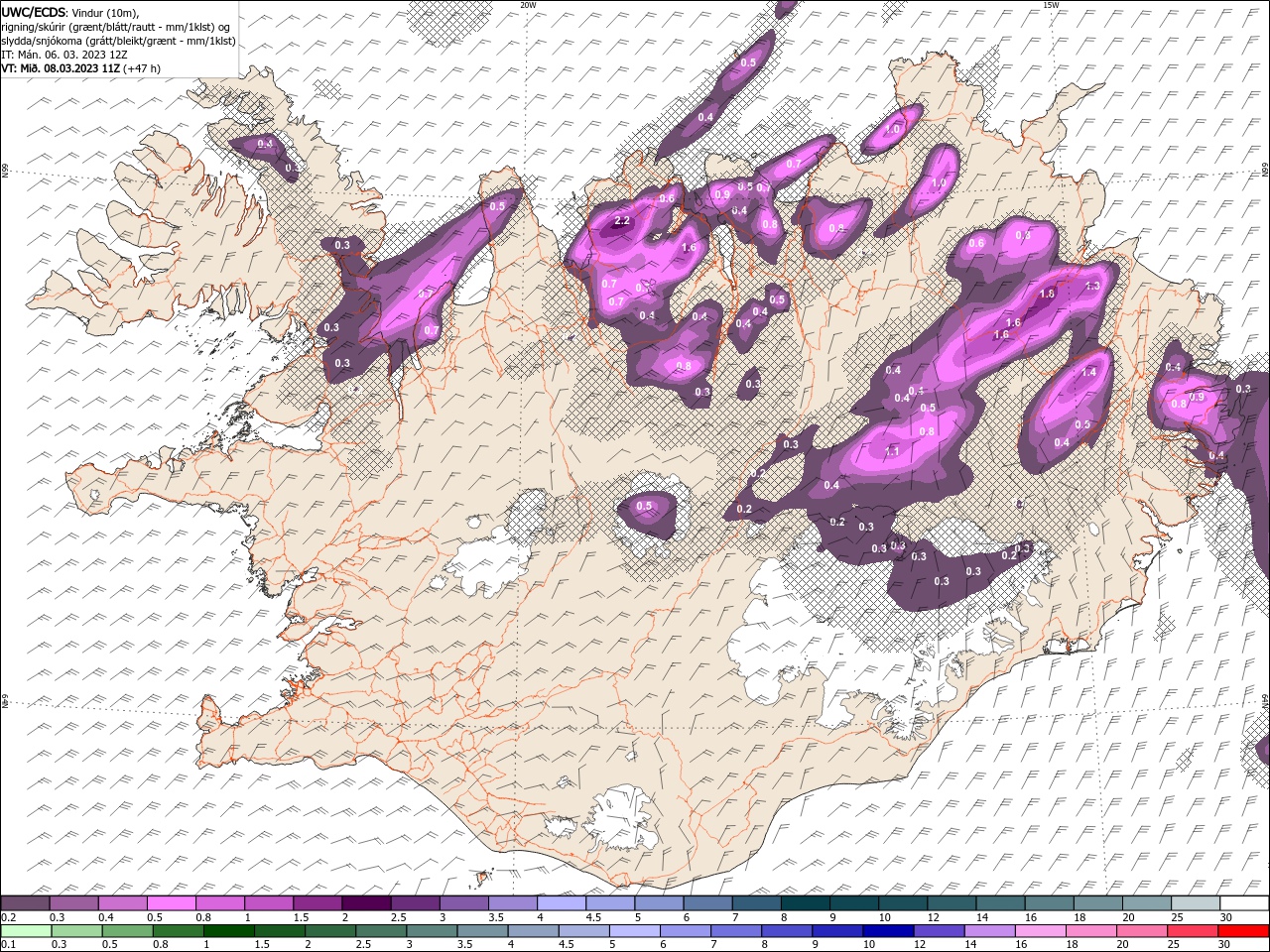The width and height of the screenshot is (1270, 952).
Task: Select the snow legend swatch between 8 and 9
Action: 806,903
